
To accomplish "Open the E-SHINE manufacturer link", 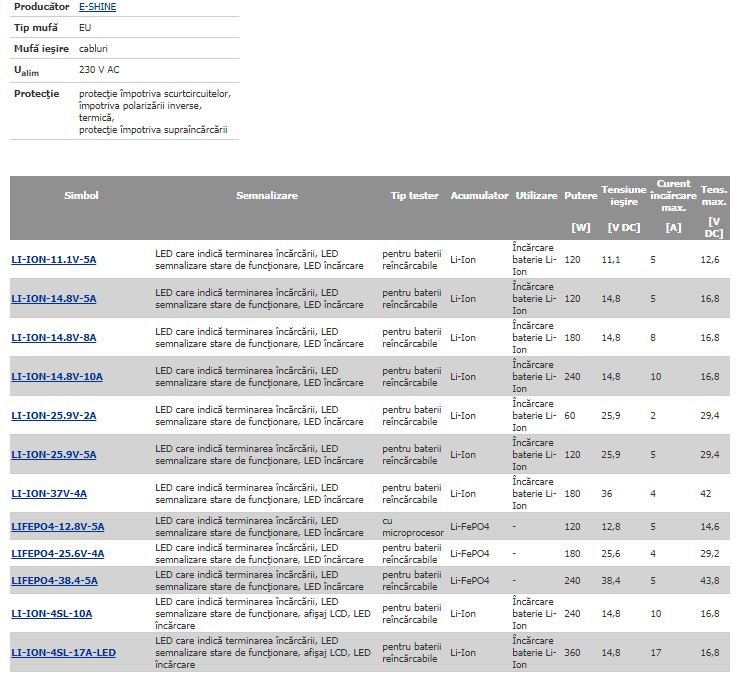I will click(97, 7).
